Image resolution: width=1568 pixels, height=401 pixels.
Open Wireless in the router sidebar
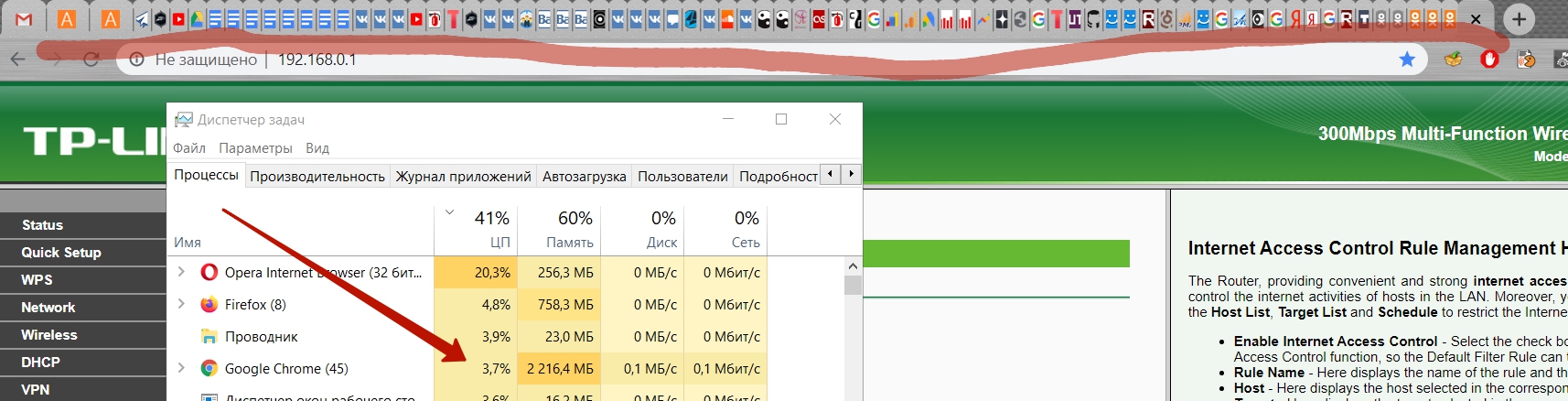point(83,334)
